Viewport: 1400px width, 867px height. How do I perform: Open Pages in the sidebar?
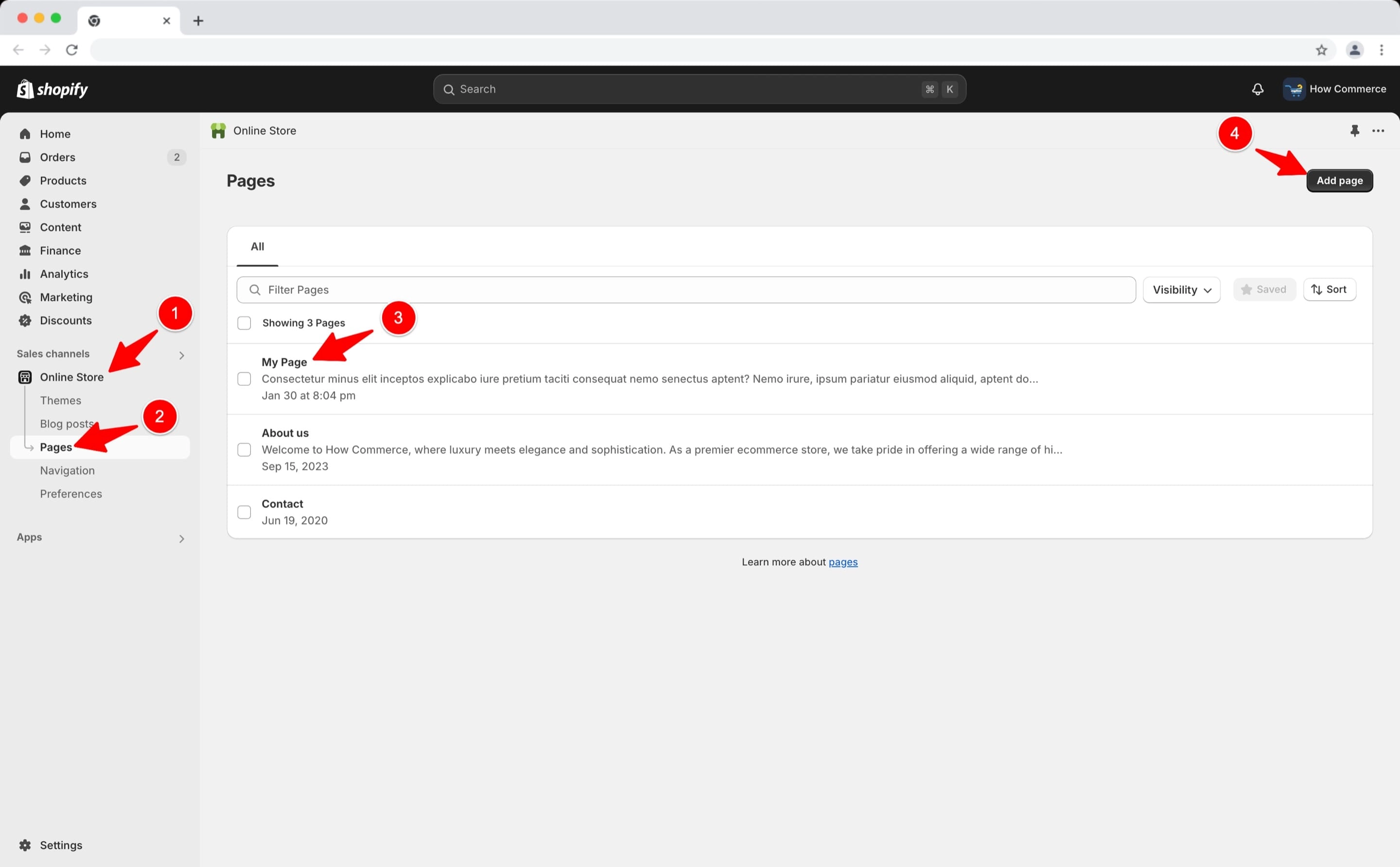click(x=56, y=447)
